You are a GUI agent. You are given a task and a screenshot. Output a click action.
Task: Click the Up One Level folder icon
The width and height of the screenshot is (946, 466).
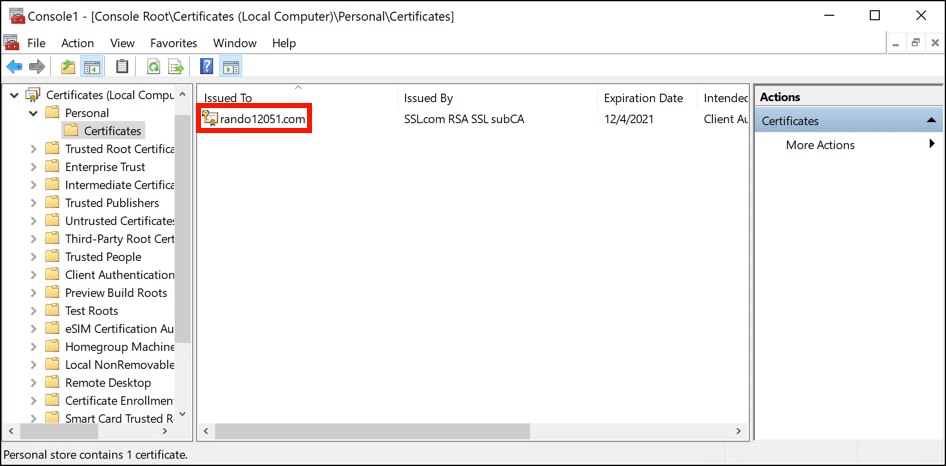pos(67,67)
